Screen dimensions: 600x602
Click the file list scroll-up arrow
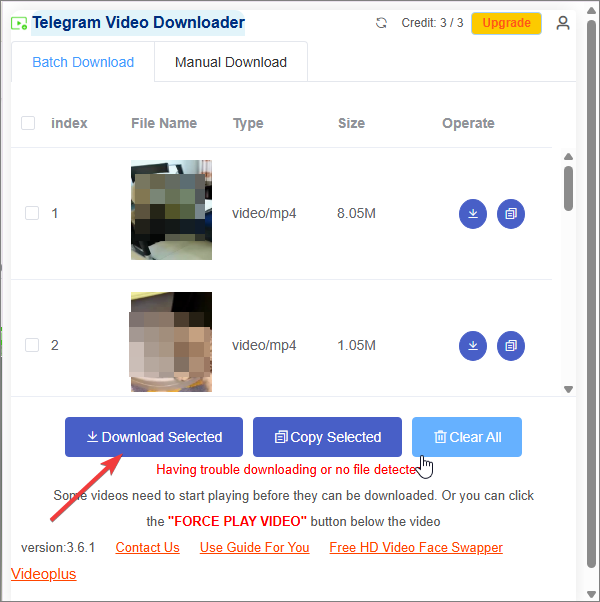(569, 157)
